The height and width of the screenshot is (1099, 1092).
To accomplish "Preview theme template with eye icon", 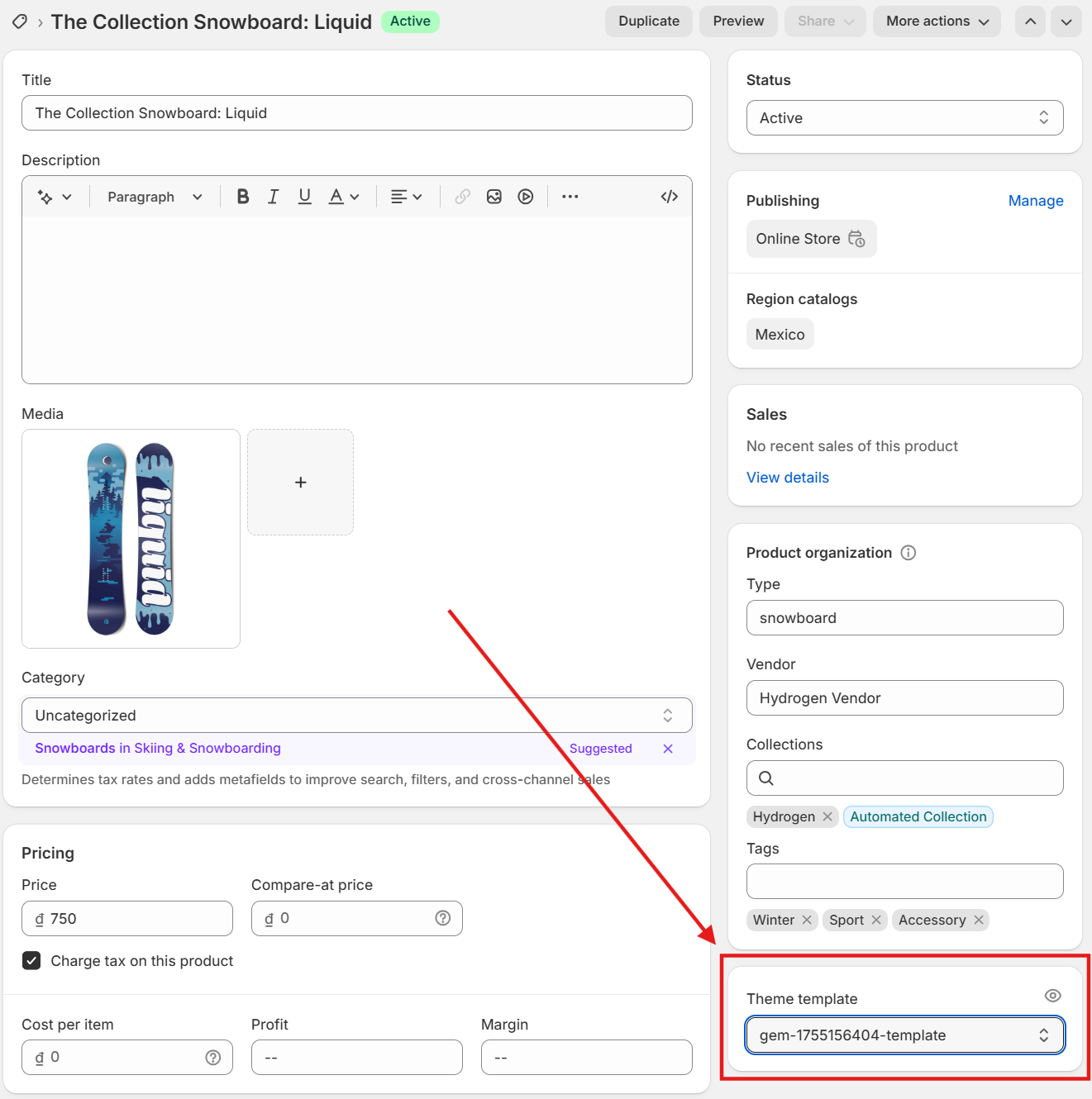I will click(x=1052, y=996).
